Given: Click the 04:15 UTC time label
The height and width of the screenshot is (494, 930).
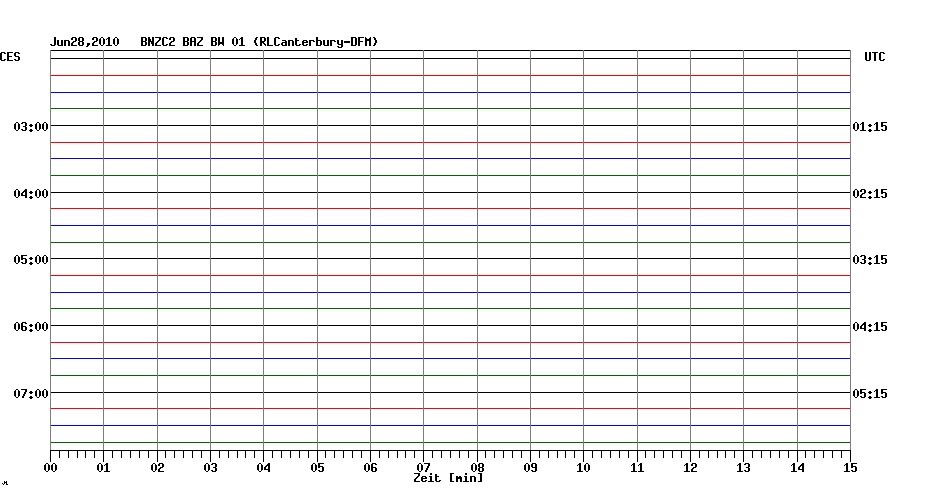Looking at the screenshot, I should [x=869, y=327].
